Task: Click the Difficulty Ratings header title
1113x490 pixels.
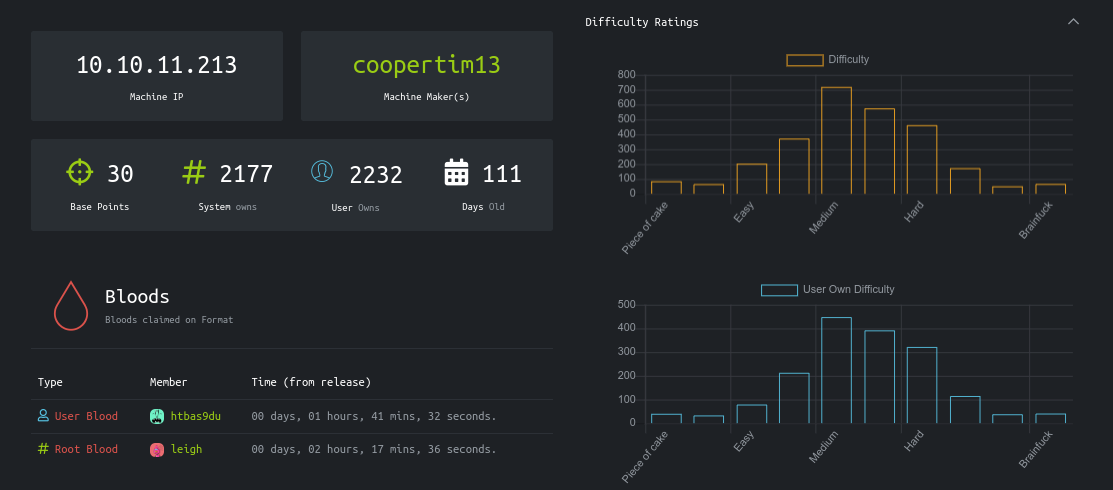Action: click(642, 22)
